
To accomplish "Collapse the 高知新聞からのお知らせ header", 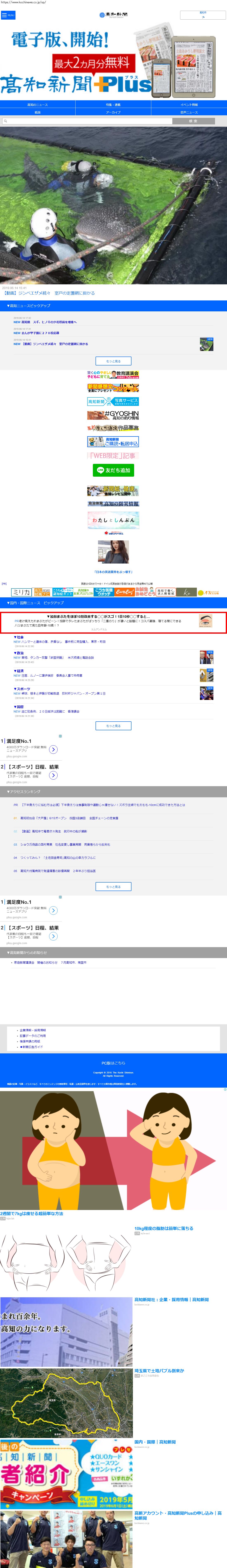I will pos(113,953).
